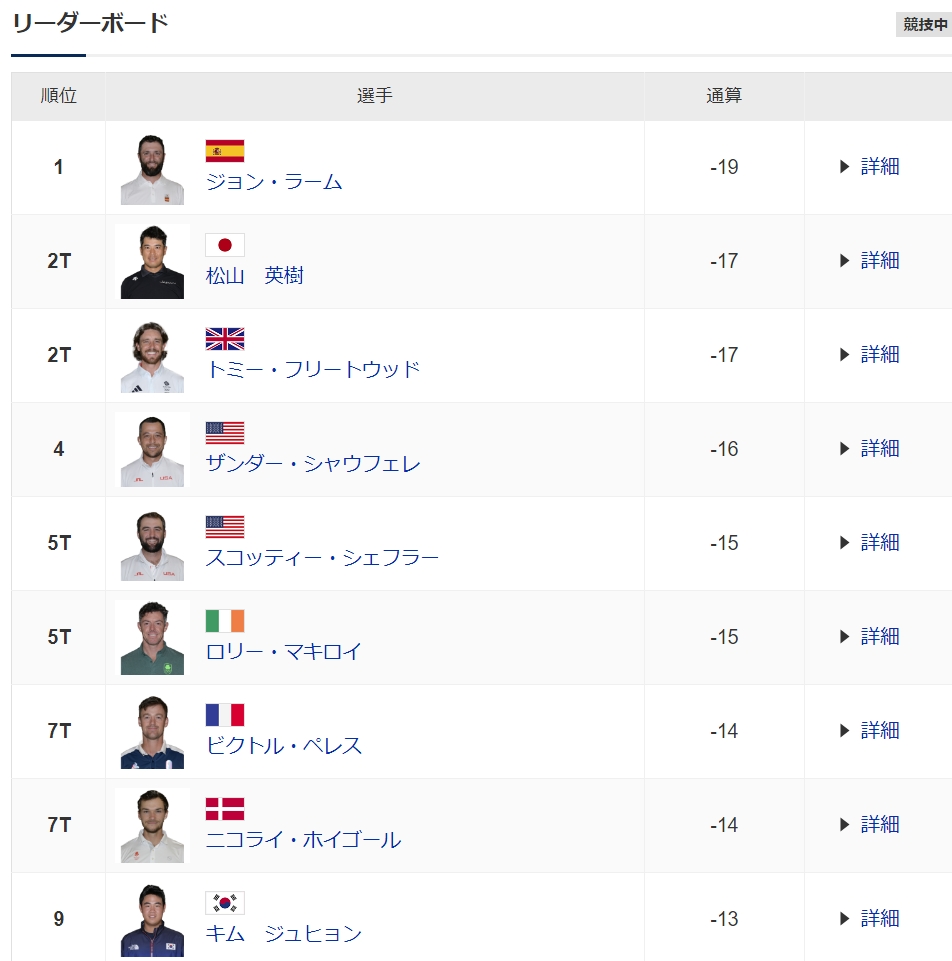Click the Japan flag icon above 松山 英樹
The width and height of the screenshot is (952, 961).
click(x=224, y=245)
